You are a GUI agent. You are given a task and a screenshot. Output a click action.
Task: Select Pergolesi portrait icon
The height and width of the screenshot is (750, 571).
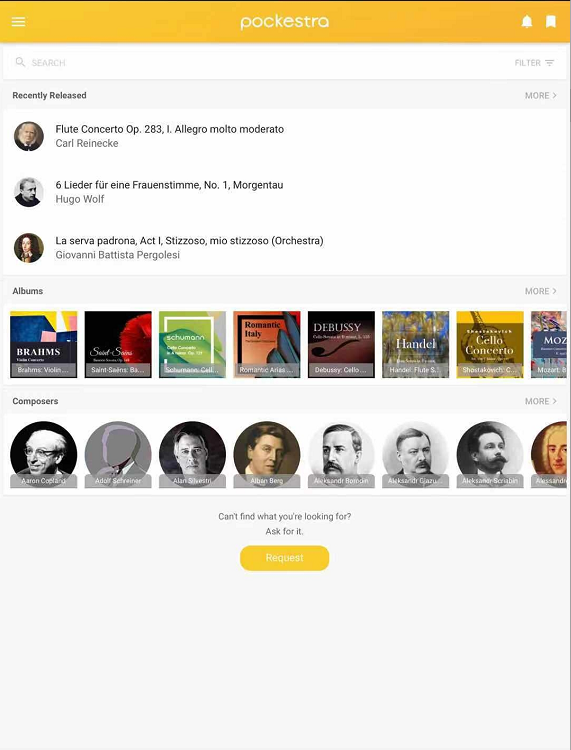[29, 248]
